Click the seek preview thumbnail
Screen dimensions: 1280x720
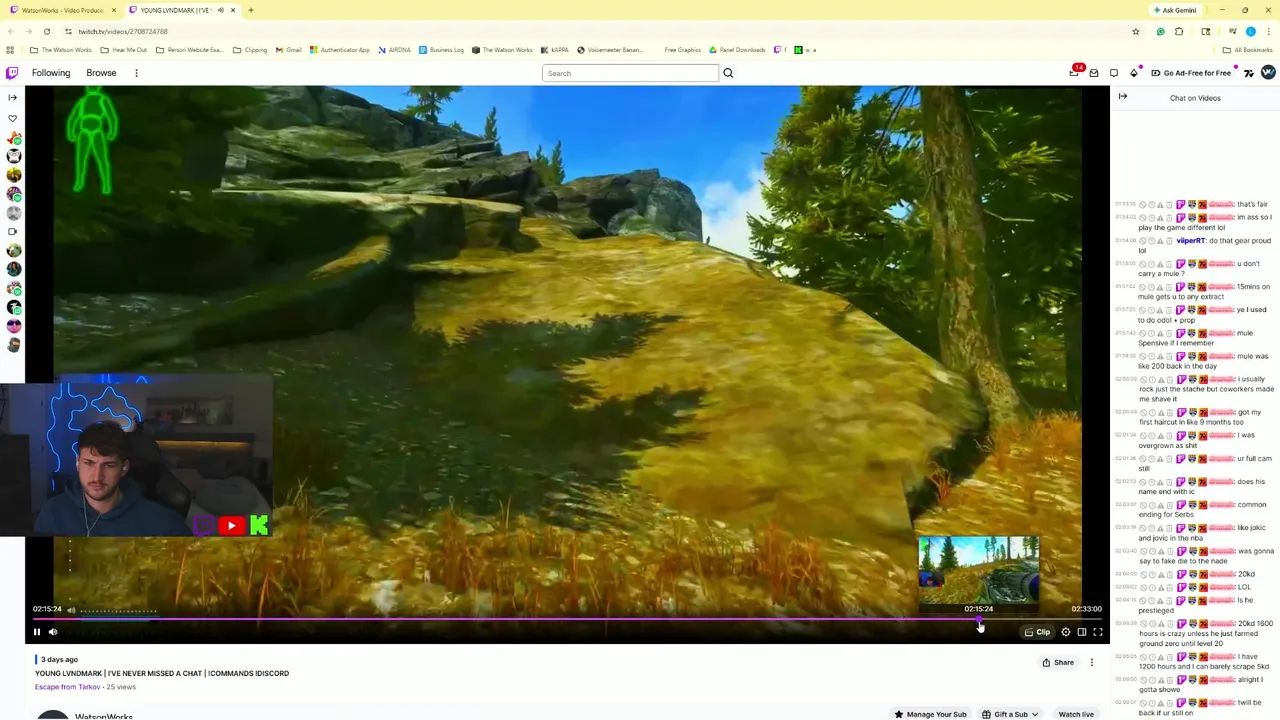(x=979, y=570)
